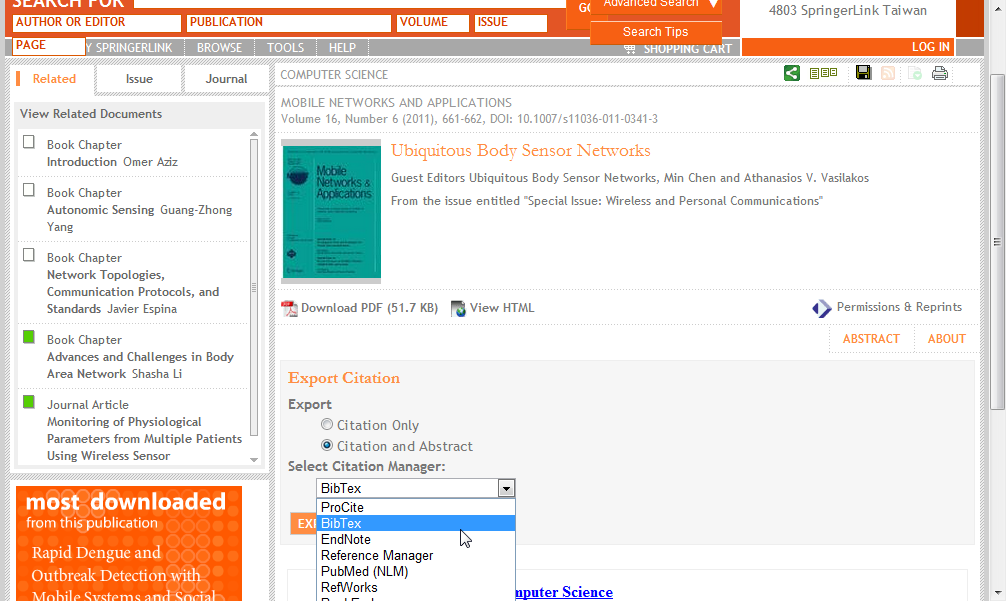Click the View HTML link
Viewport: 1006px width, 601px height.
[502, 308]
